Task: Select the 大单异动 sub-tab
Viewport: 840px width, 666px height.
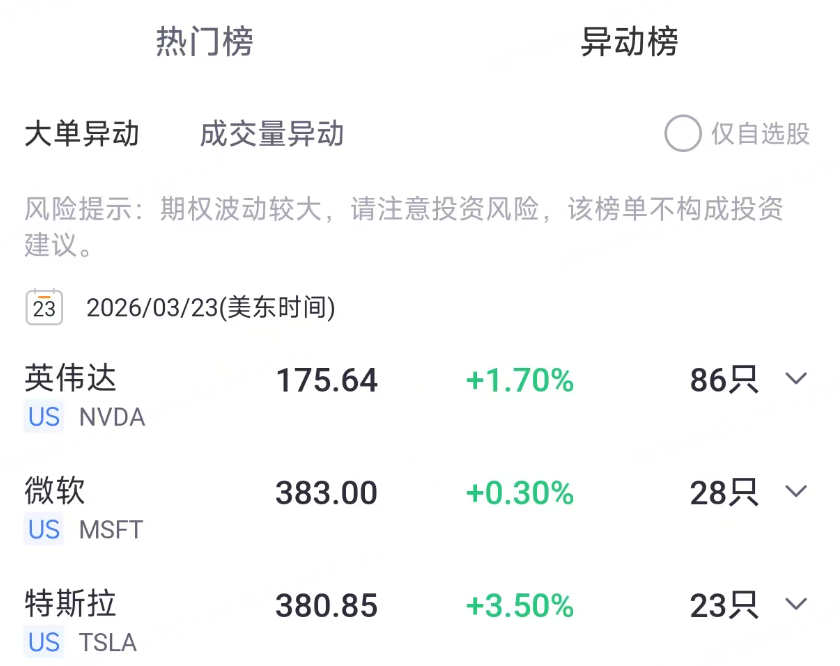Action: tap(82, 134)
